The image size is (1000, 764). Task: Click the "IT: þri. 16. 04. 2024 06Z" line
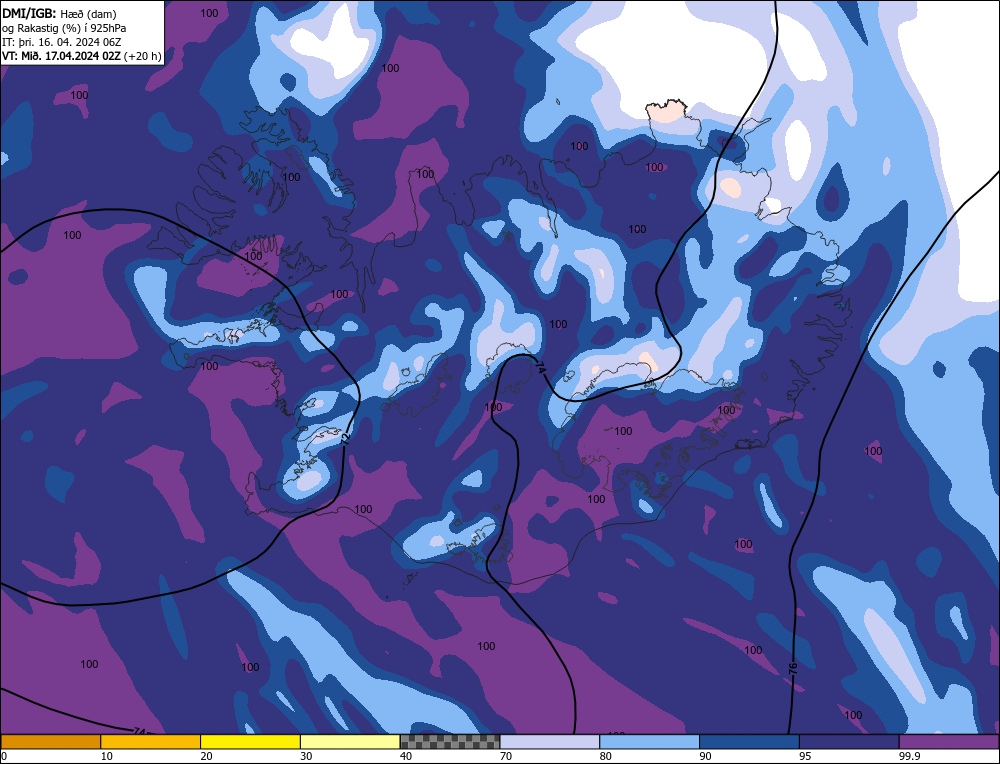(x=62, y=42)
